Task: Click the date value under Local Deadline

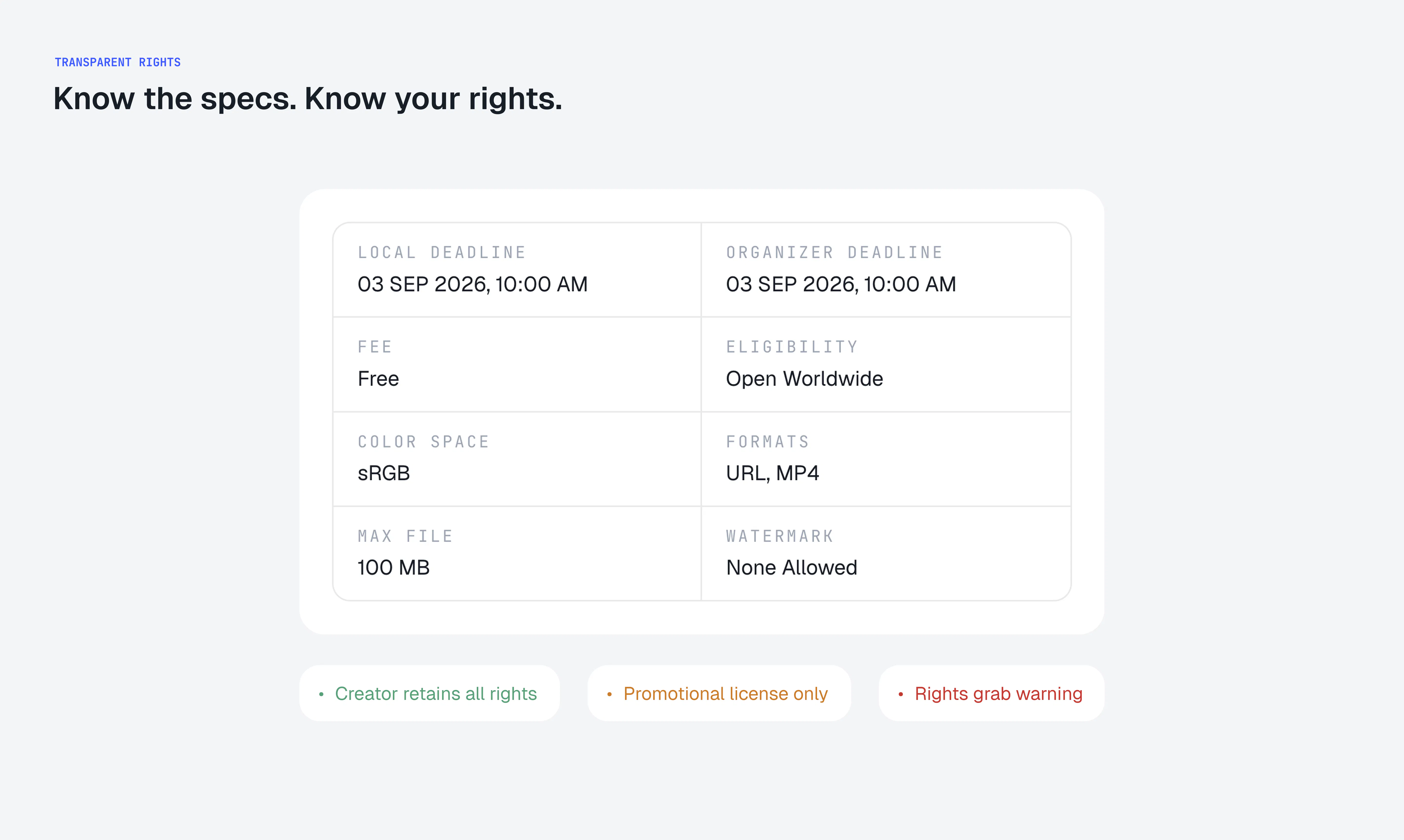Action: 472,284
